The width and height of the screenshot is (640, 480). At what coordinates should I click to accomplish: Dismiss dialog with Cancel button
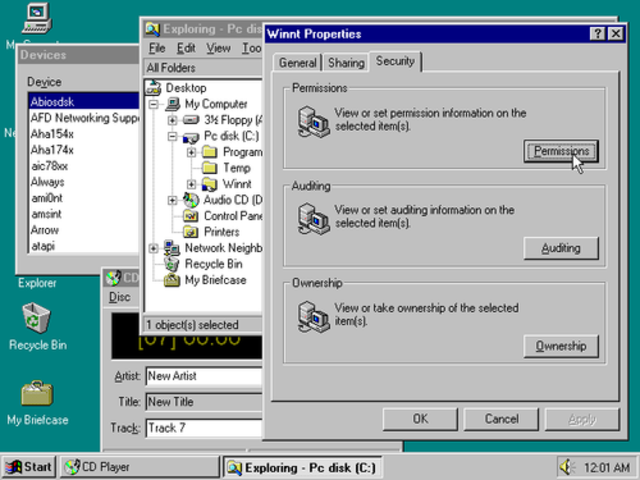coord(501,419)
